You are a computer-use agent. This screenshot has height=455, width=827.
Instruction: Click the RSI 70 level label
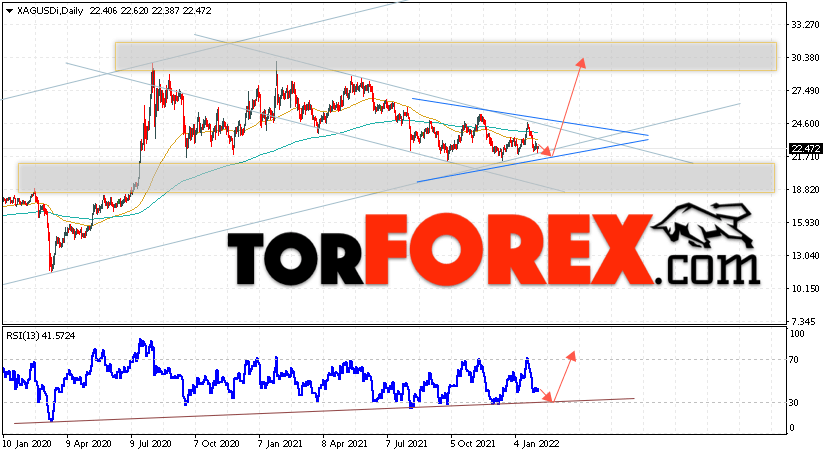click(794, 360)
